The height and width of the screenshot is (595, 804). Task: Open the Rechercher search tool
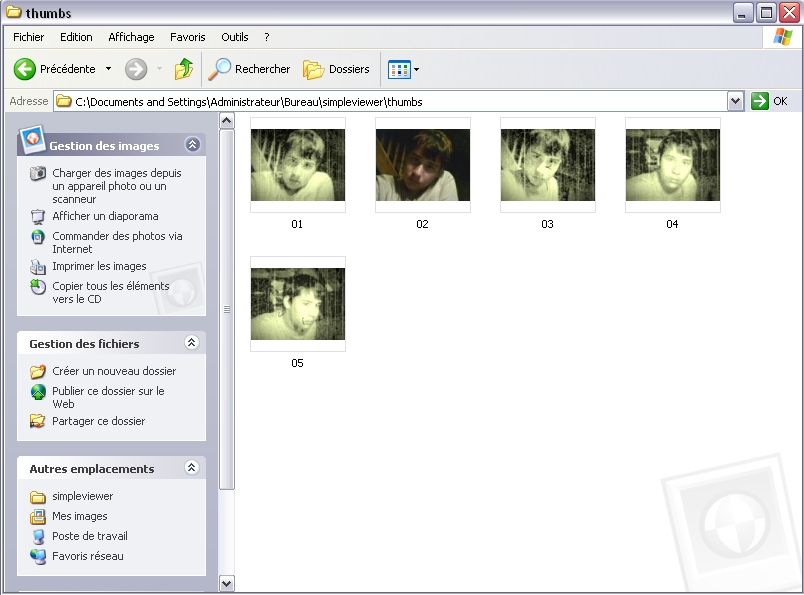[249, 69]
